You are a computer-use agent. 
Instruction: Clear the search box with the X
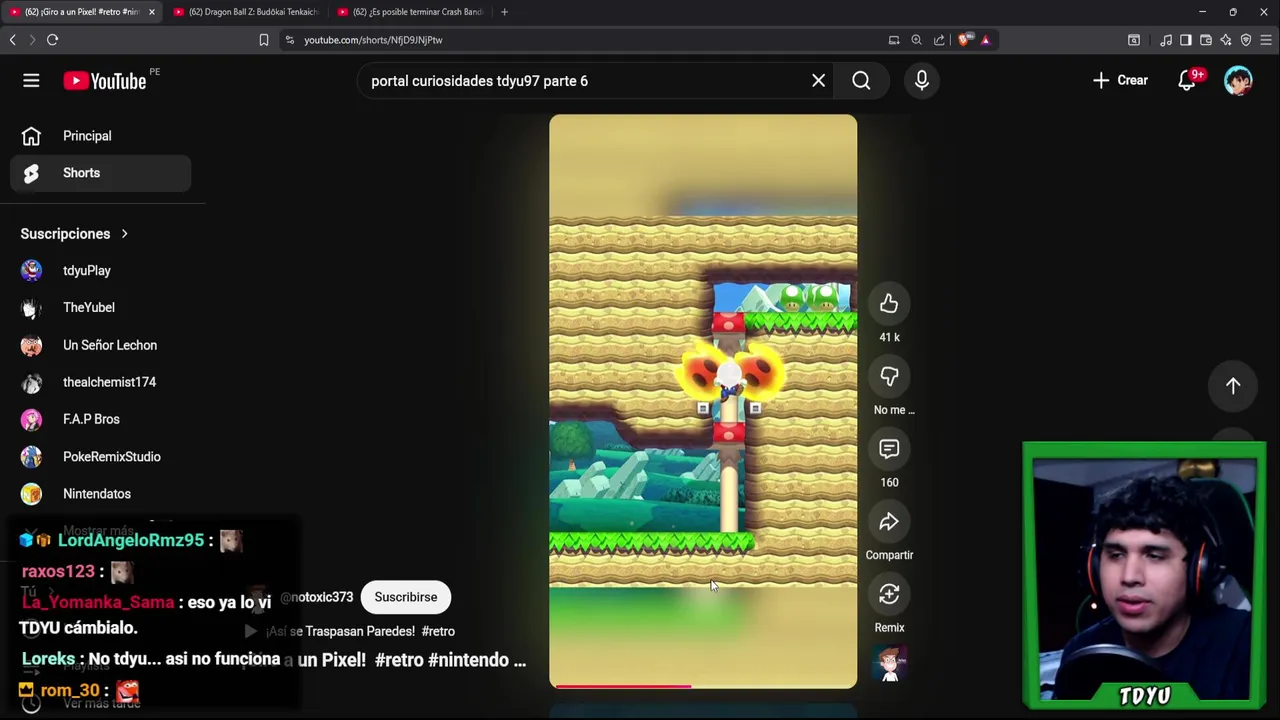point(818,81)
